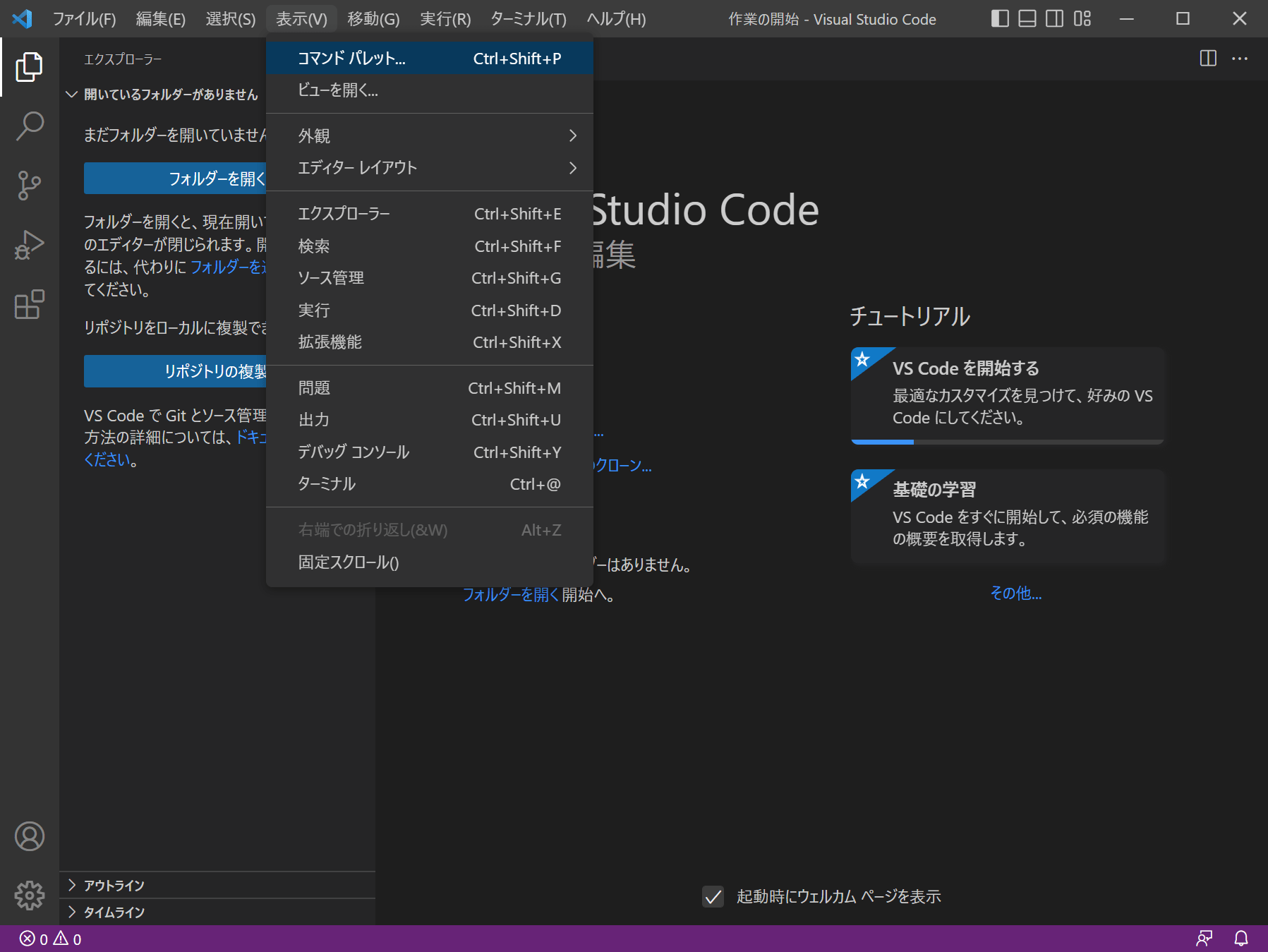Open the Extensions icon
Image resolution: width=1268 pixels, height=952 pixels.
(x=29, y=305)
